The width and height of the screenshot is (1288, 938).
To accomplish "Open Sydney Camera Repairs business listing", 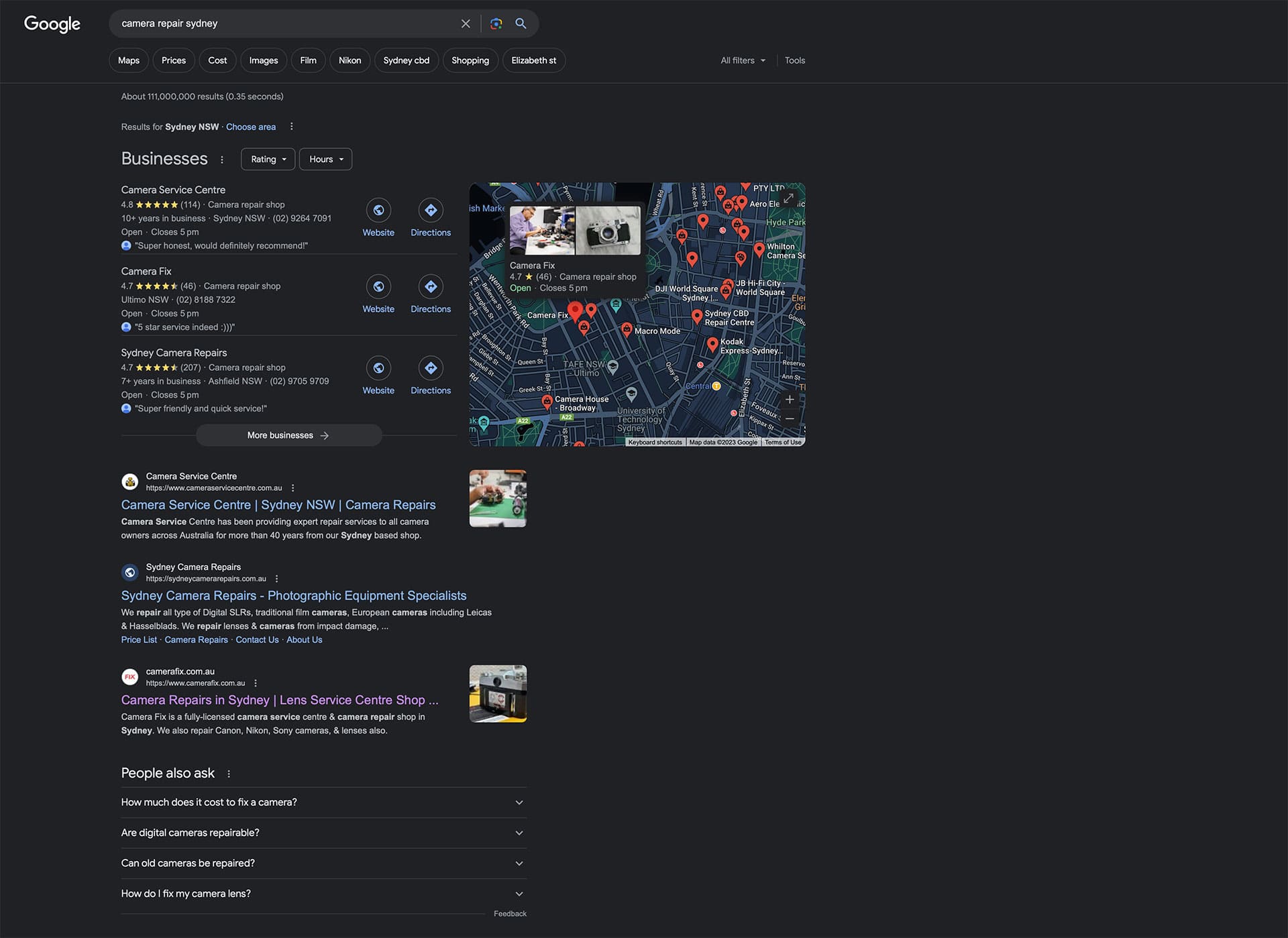I will coord(174,353).
